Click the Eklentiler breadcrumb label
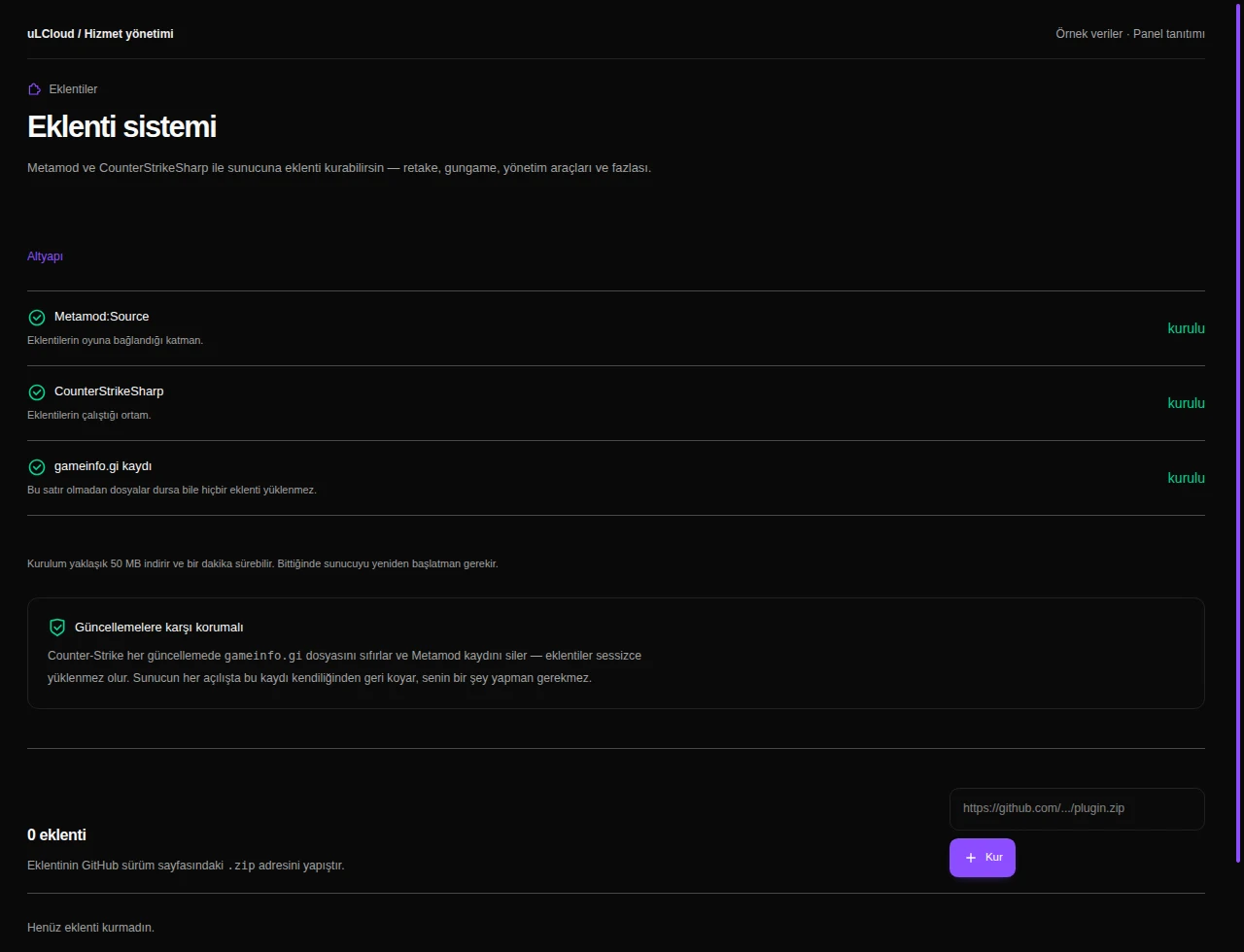 [x=73, y=89]
